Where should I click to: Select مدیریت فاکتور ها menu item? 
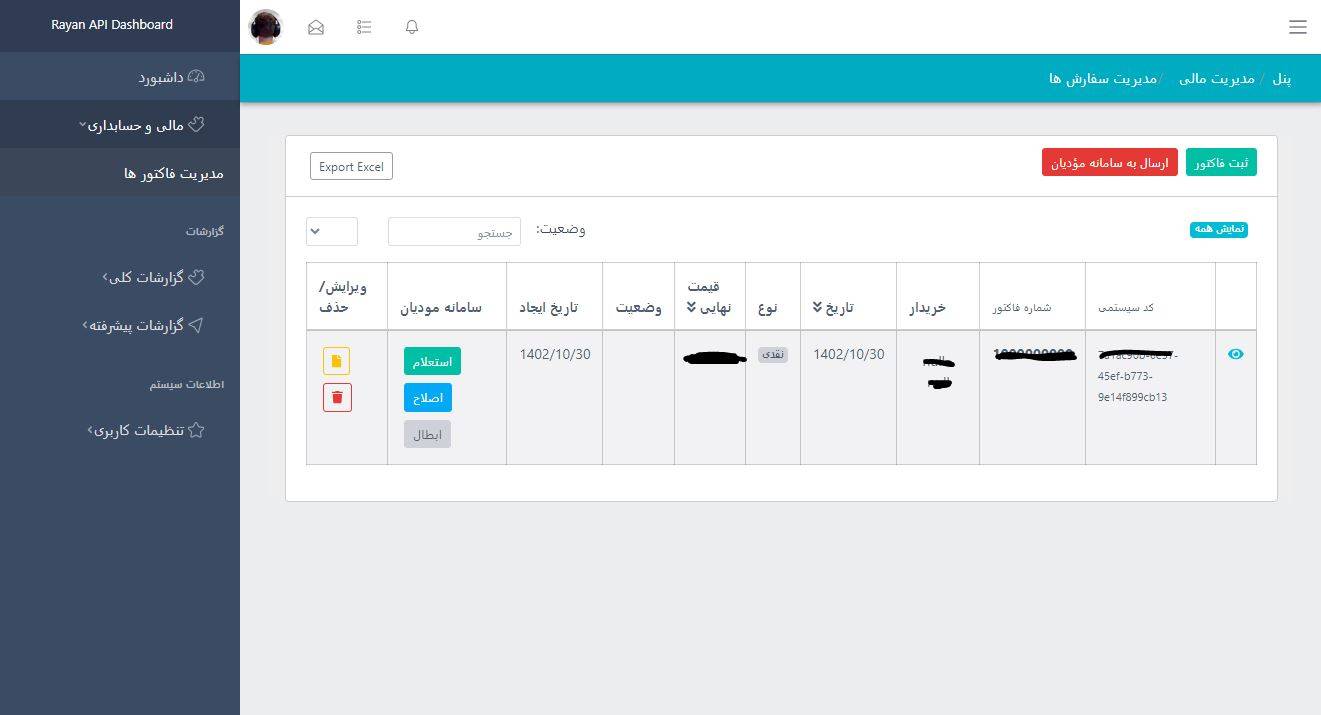(x=173, y=173)
